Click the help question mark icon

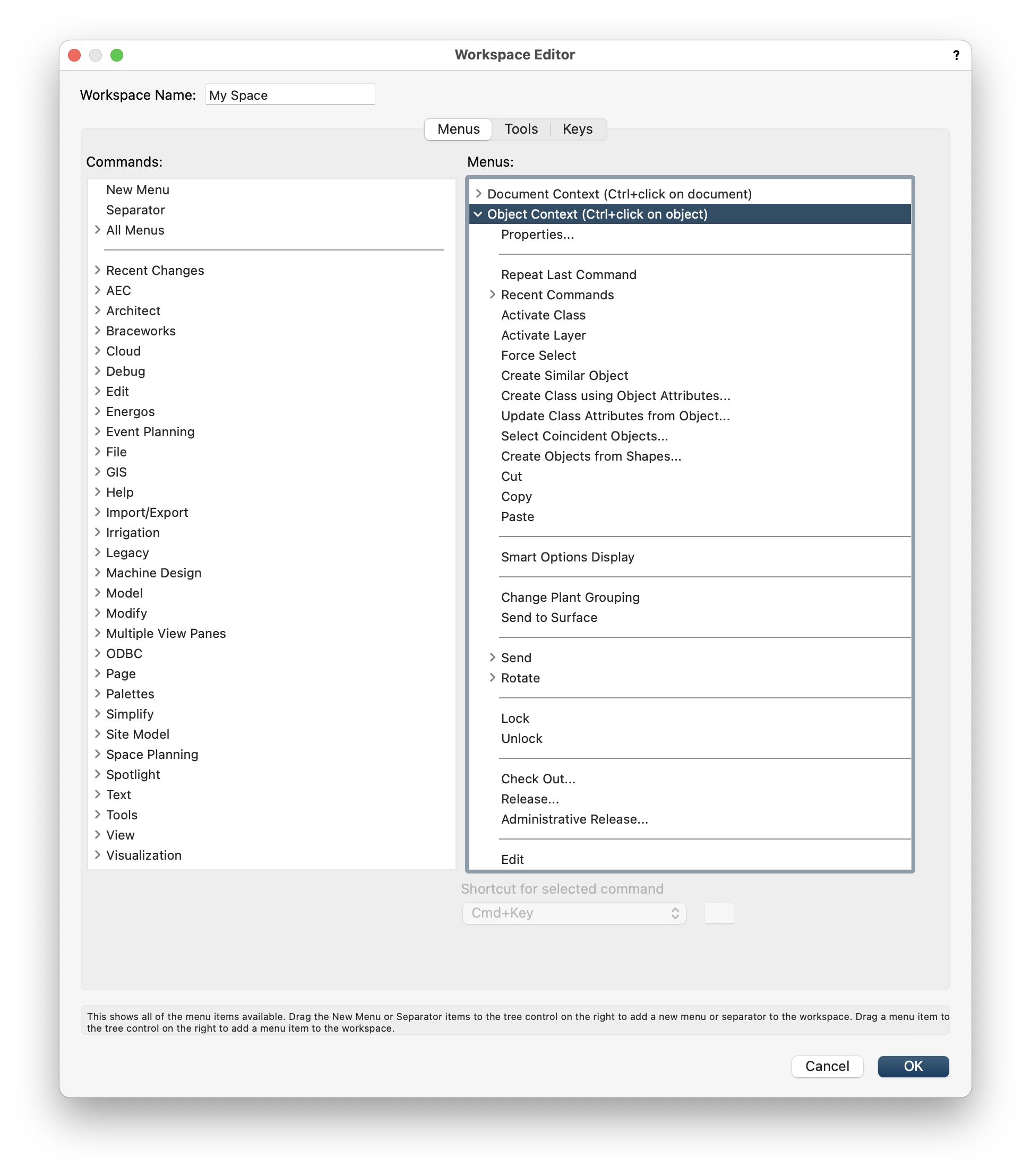click(x=956, y=55)
